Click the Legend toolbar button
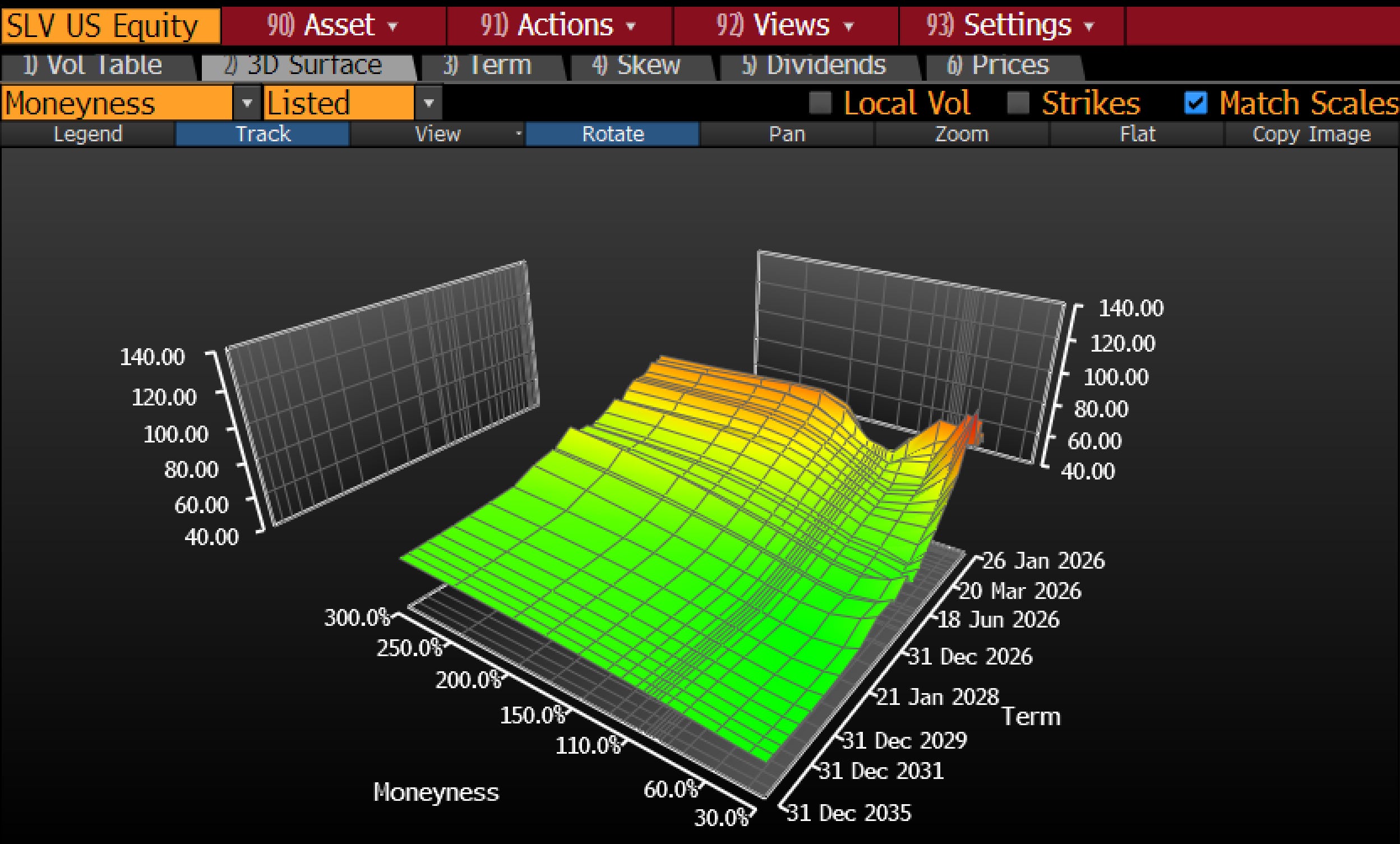The height and width of the screenshot is (844, 1400). pyautogui.click(x=87, y=135)
